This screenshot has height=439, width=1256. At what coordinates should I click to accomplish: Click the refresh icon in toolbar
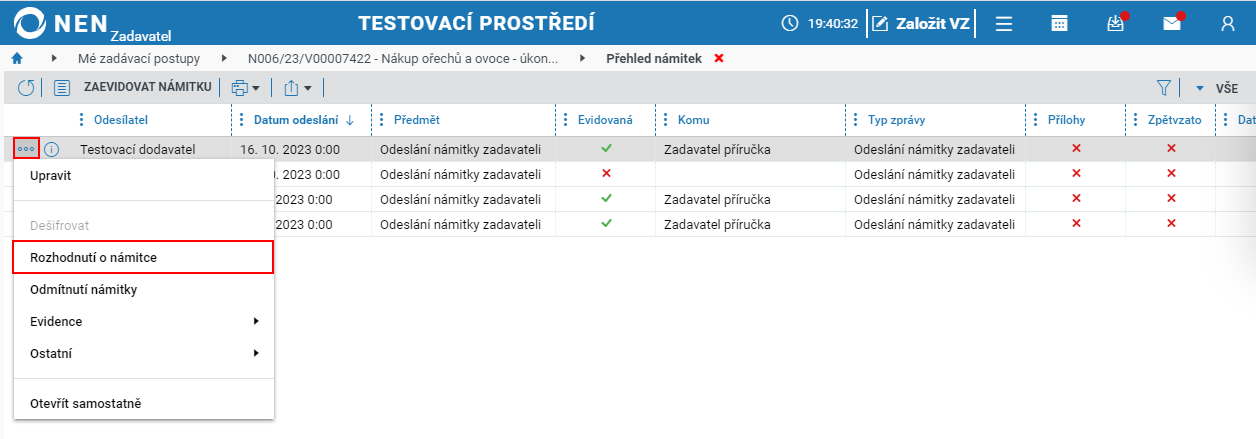26,88
